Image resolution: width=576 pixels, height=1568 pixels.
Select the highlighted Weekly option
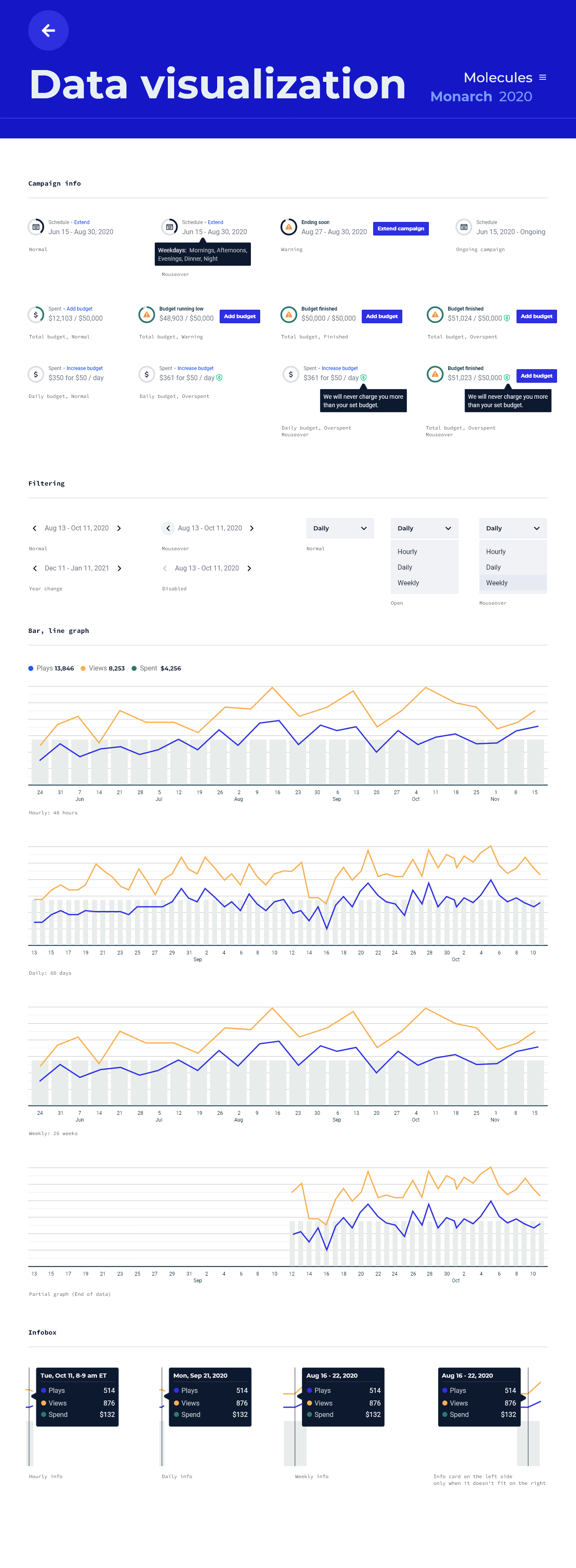[497, 583]
